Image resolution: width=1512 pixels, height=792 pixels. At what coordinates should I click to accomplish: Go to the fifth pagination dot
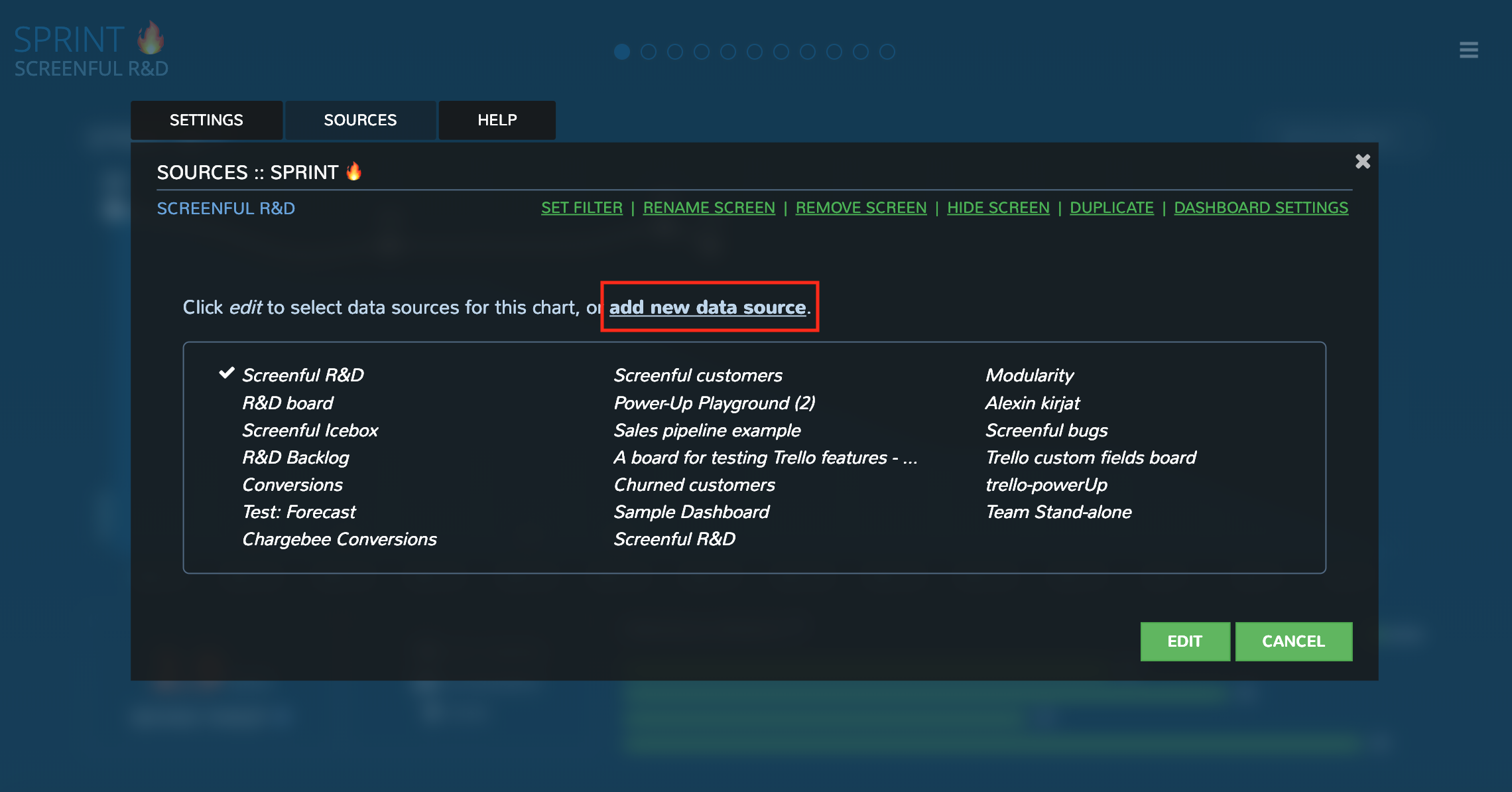(x=728, y=52)
